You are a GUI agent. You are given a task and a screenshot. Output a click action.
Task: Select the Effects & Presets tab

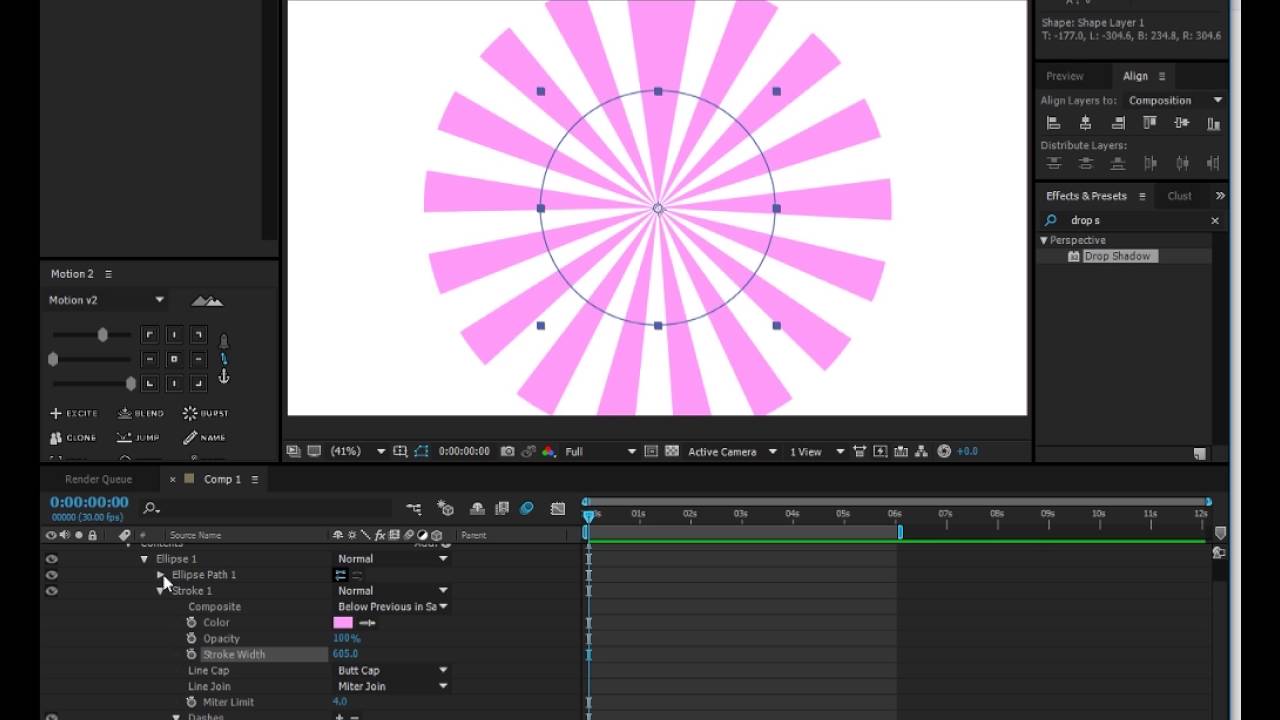tap(1086, 196)
